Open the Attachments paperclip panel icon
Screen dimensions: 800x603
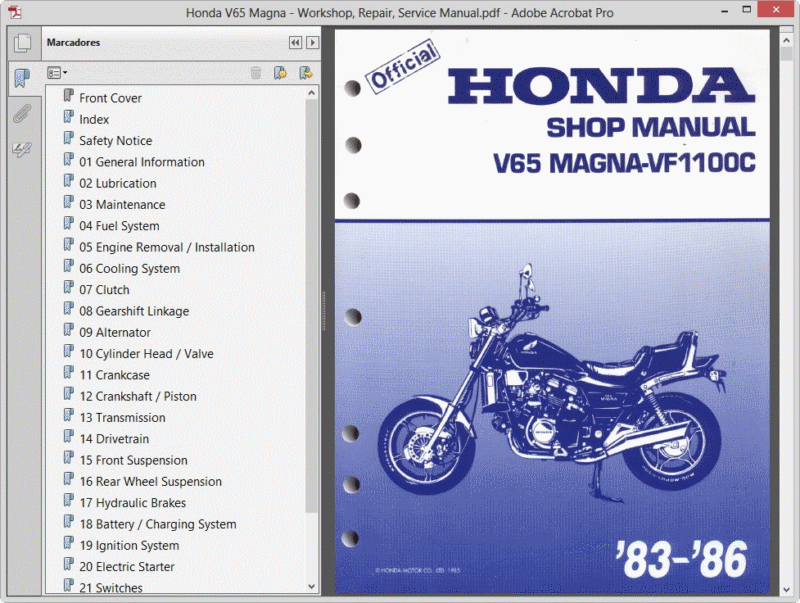(x=21, y=113)
